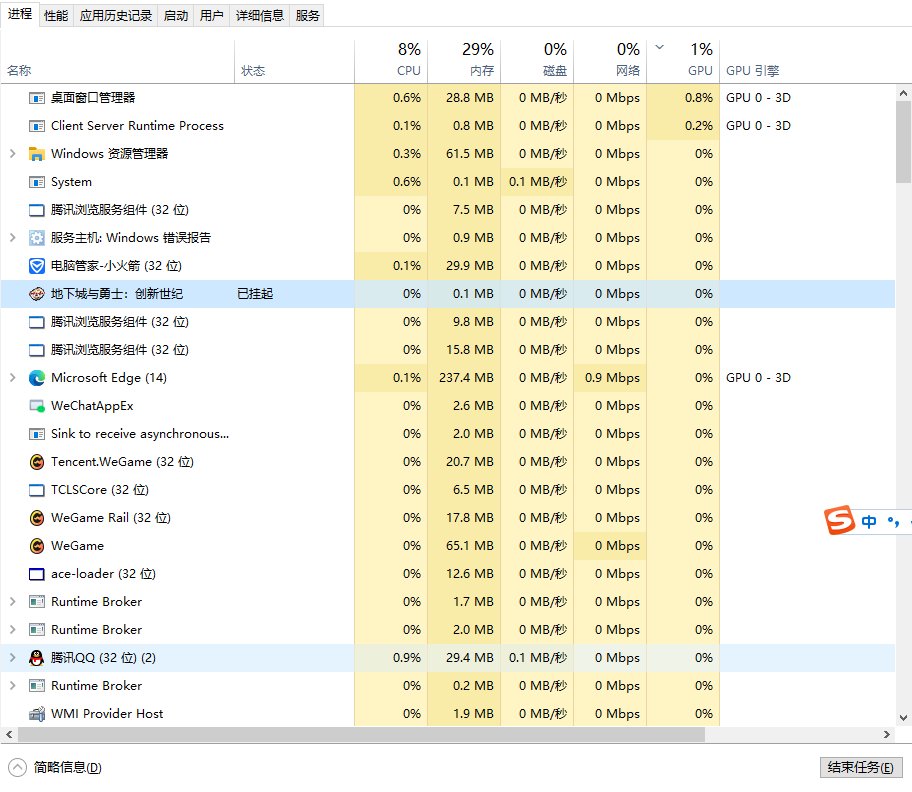
Task: Sort by the 内存 column header
Action: [x=464, y=62]
